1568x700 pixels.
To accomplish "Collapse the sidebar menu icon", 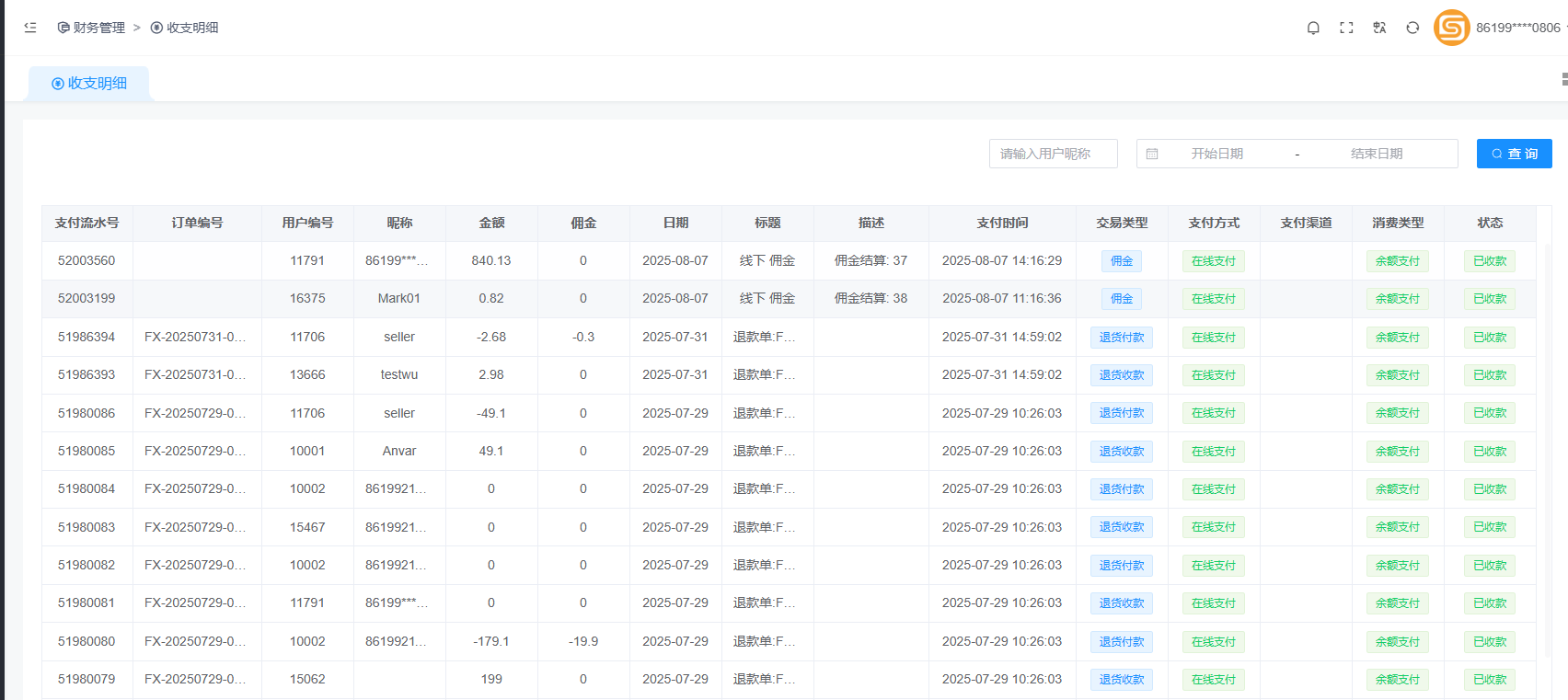I will [30, 28].
